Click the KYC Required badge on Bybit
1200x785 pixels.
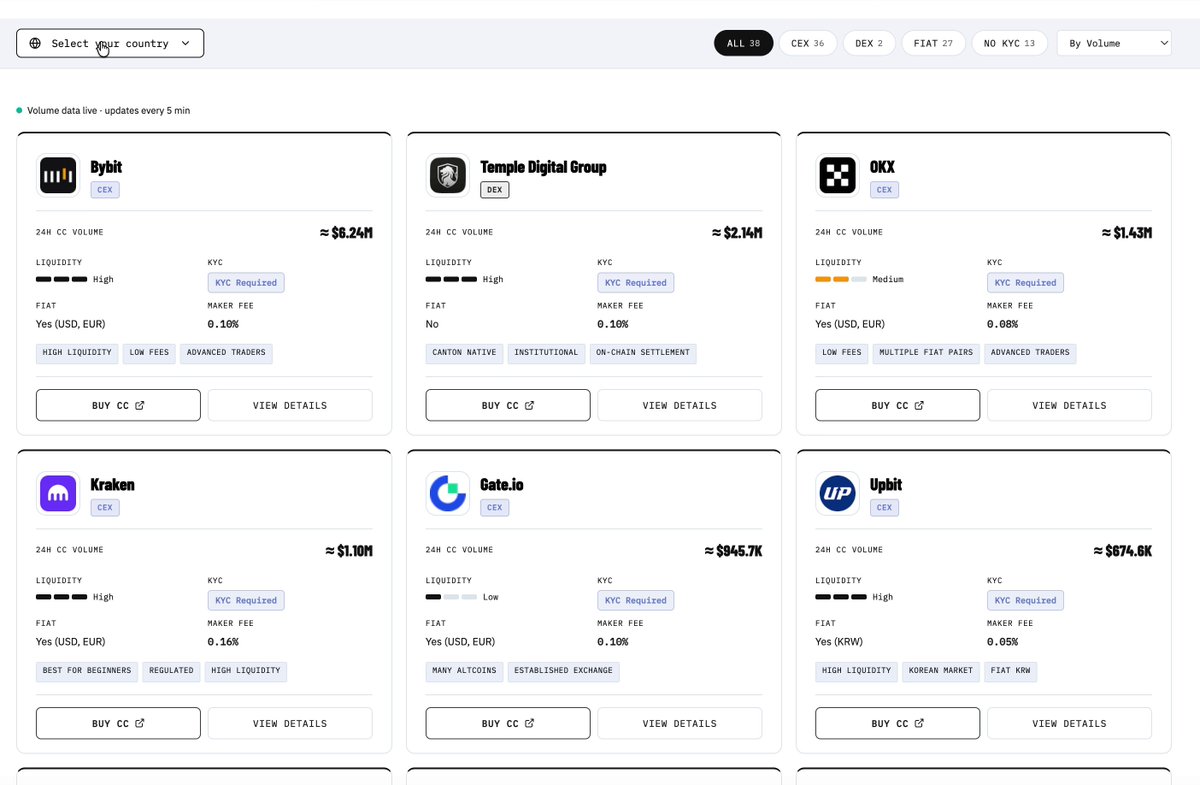pyautogui.click(x=246, y=283)
